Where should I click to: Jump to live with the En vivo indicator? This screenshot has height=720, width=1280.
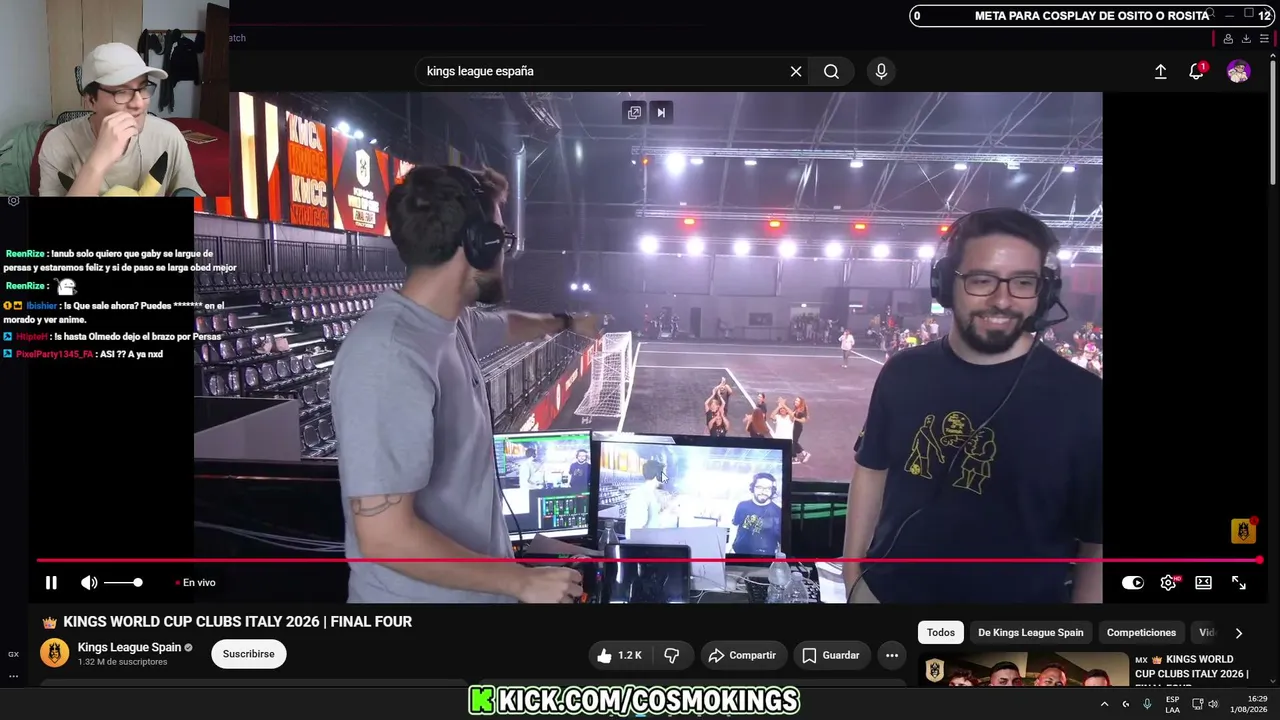tap(196, 583)
